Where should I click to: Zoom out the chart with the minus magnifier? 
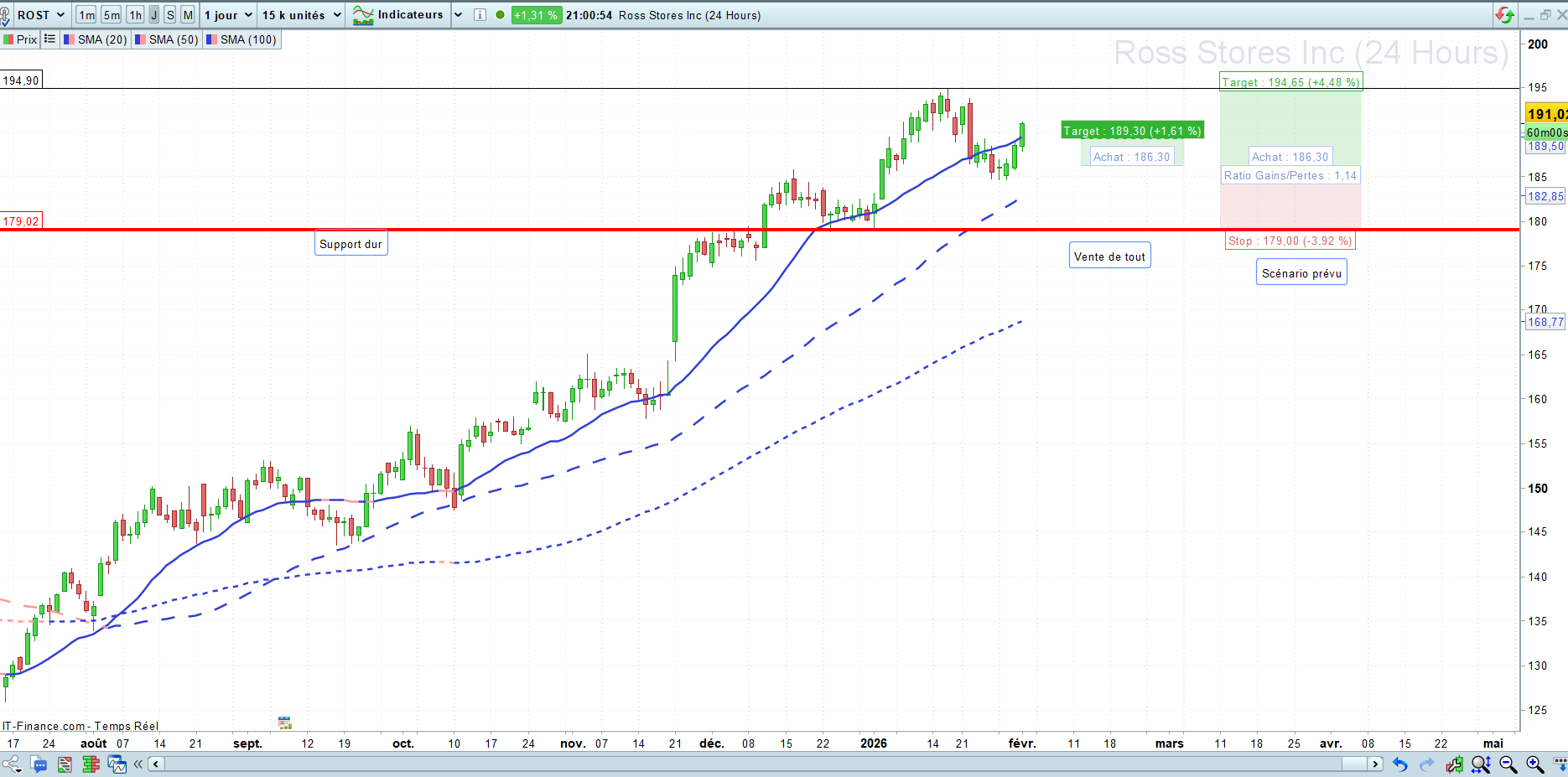coord(1508,764)
